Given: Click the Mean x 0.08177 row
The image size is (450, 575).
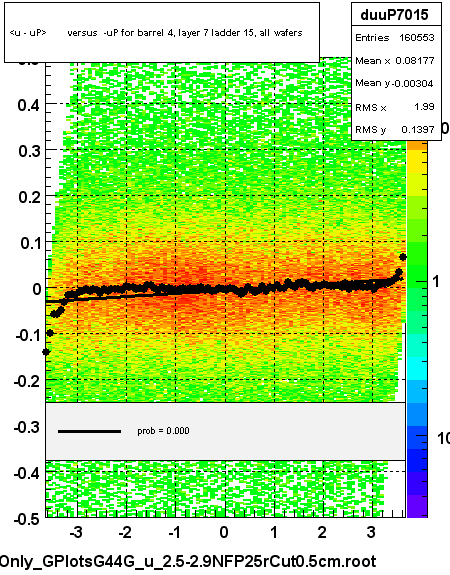Looking at the screenshot, I should pos(396,61).
